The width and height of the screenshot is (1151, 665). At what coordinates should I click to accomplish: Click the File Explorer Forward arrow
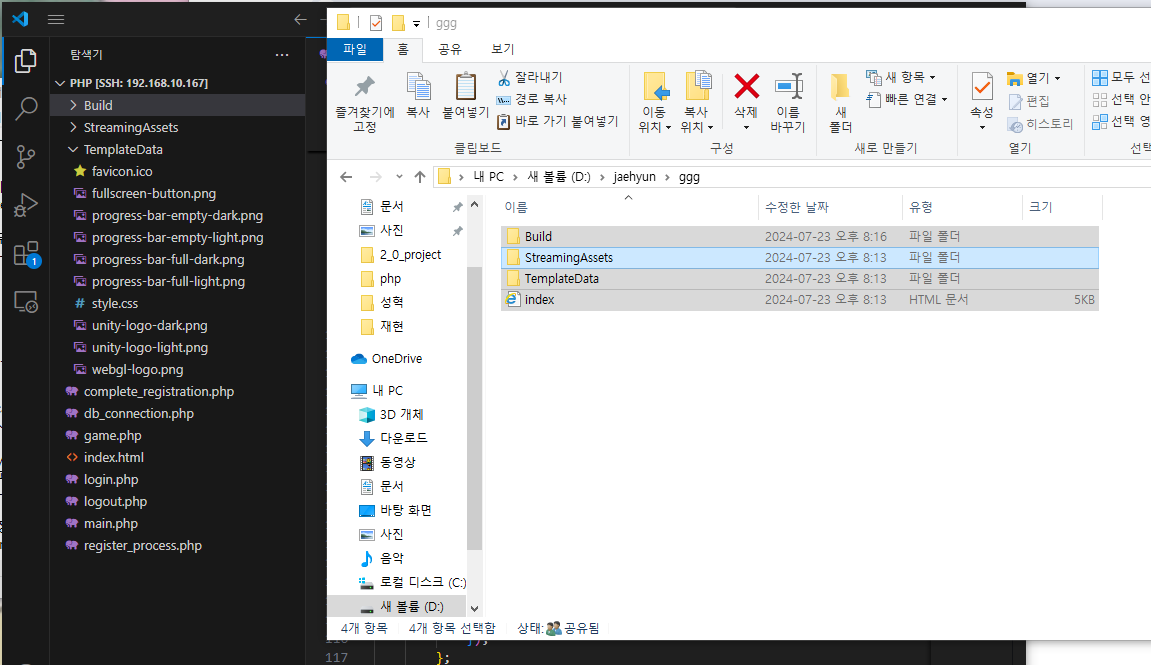[375, 177]
